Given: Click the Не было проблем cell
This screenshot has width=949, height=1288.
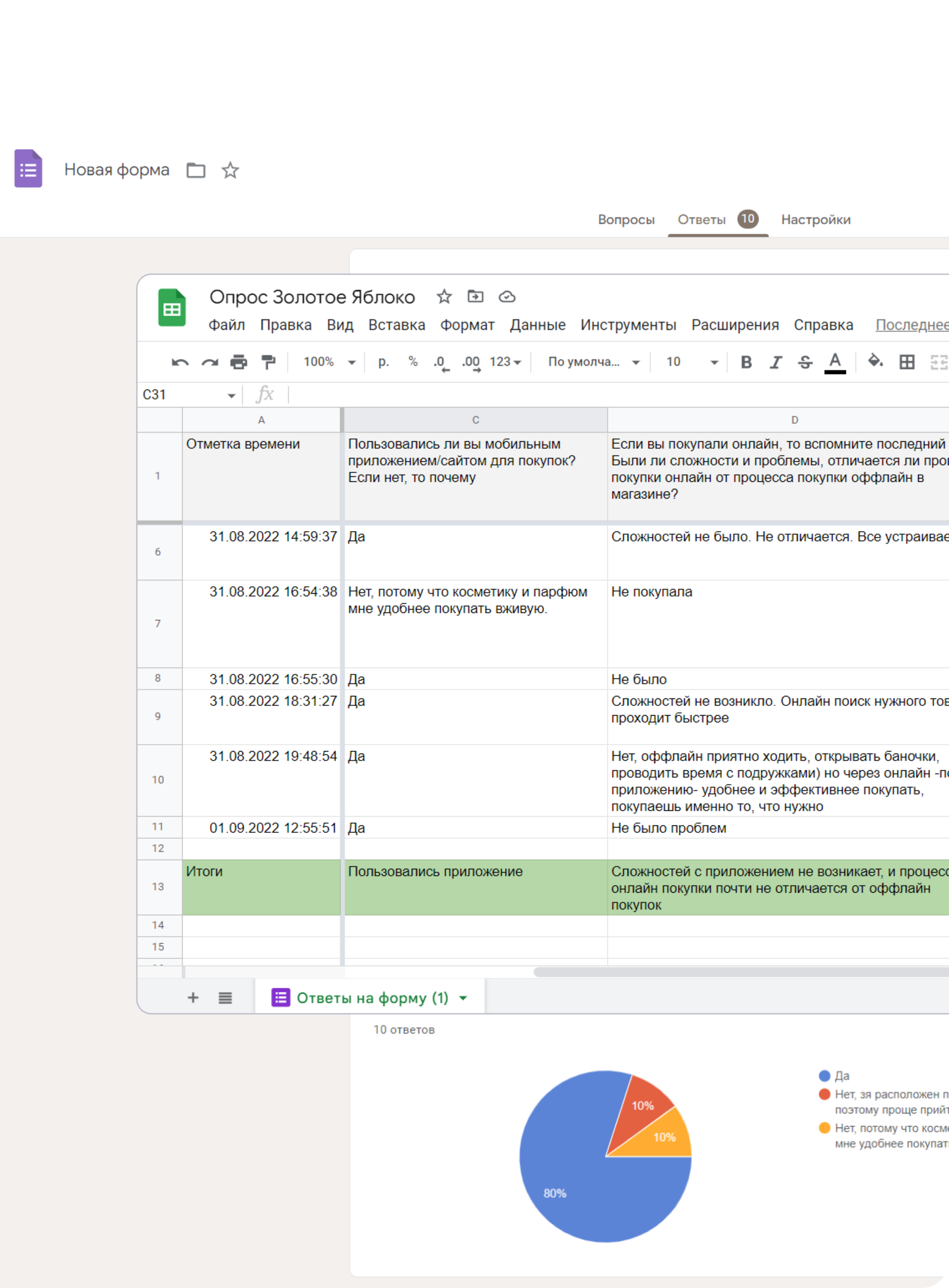Looking at the screenshot, I should tap(778, 828).
